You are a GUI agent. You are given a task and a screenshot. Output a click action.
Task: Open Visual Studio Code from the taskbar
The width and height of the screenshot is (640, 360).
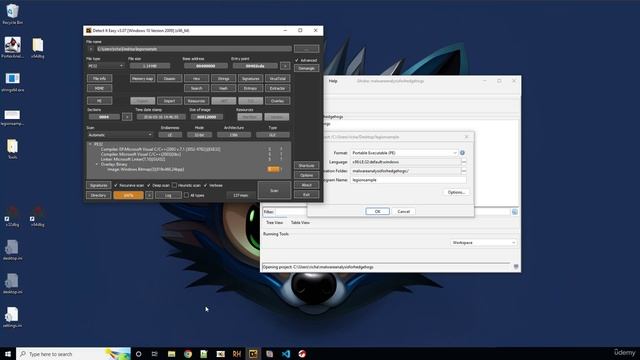(286, 354)
